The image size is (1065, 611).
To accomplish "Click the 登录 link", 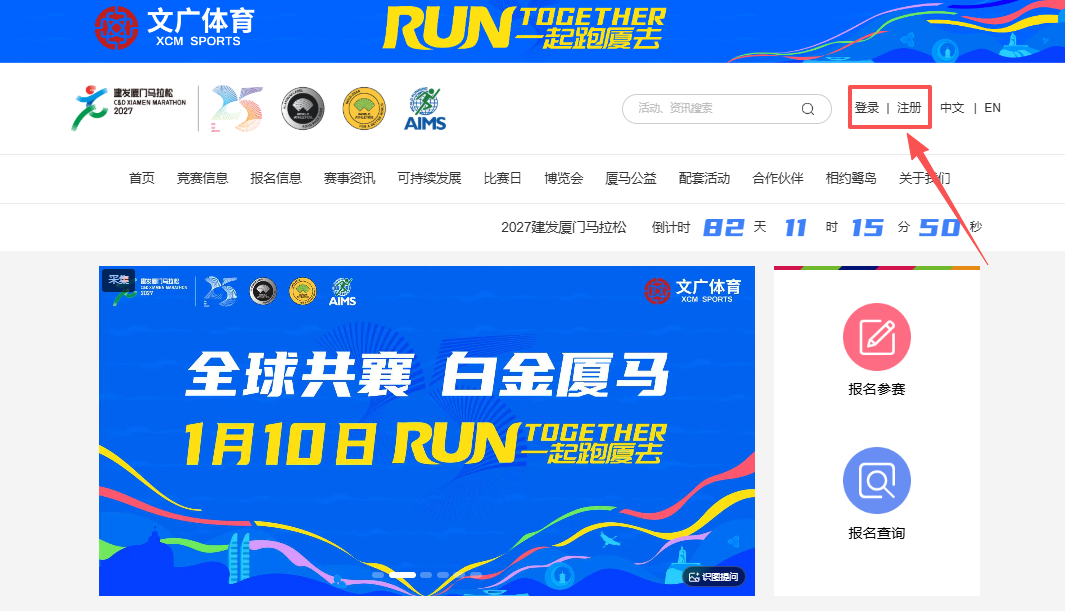I will [867, 107].
